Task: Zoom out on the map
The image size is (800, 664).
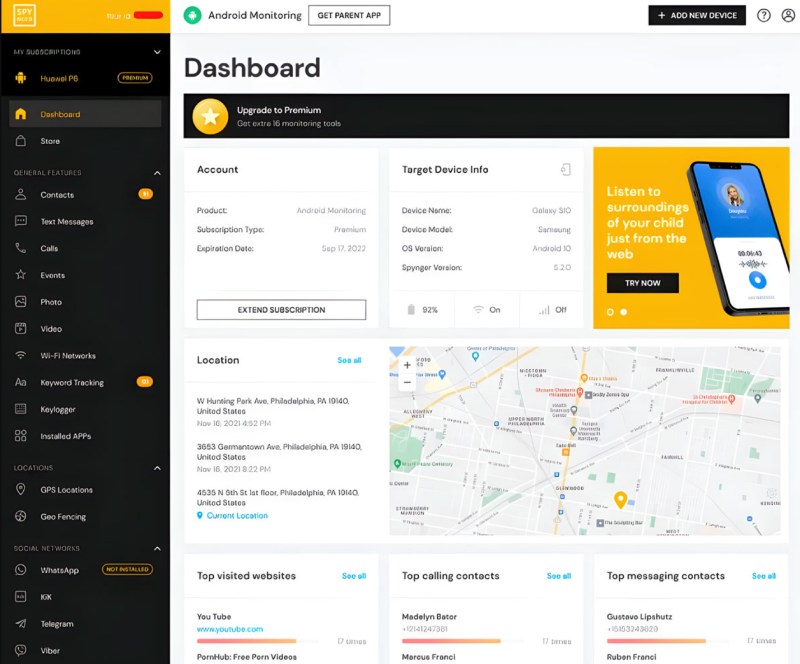Action: [407, 382]
